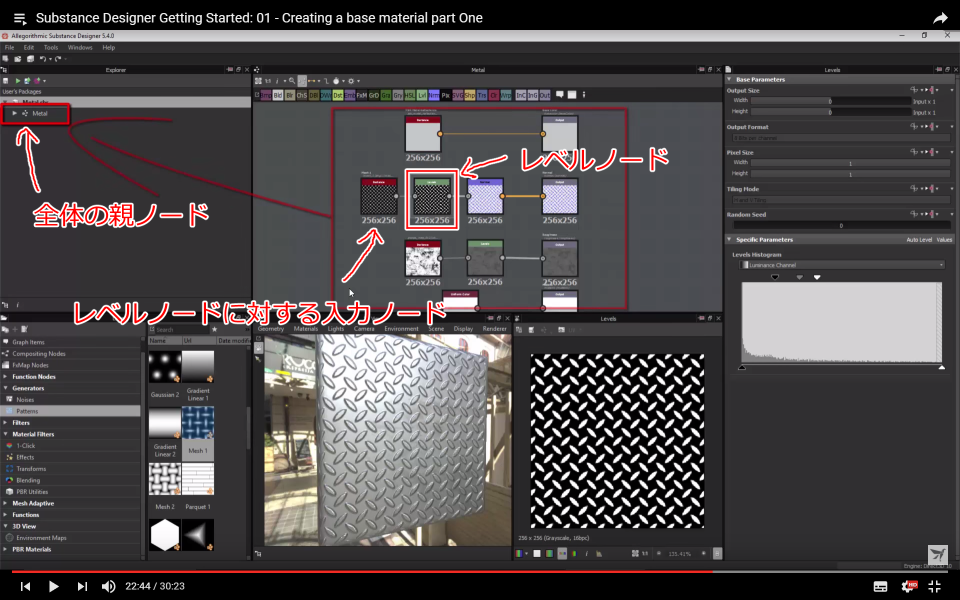Collapse the Generators library category
The height and width of the screenshot is (600, 960).
[x=6, y=388]
